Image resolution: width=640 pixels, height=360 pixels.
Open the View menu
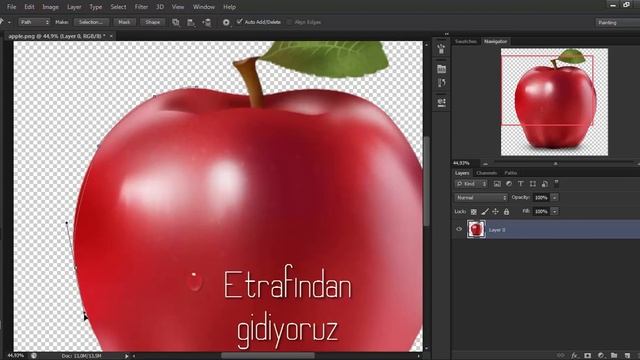[x=178, y=7]
